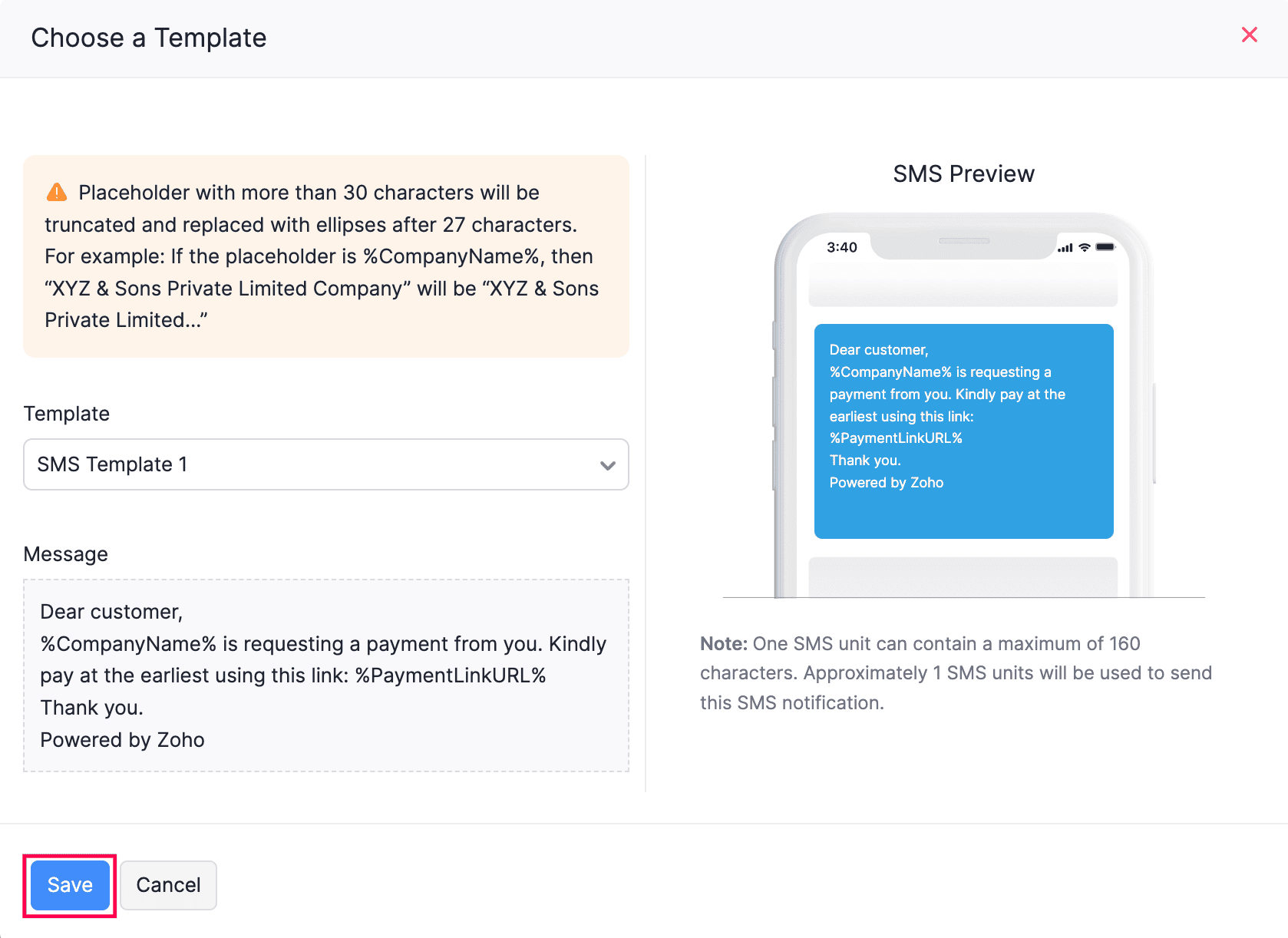Expand the Template dropdown chevron arrow
The height and width of the screenshot is (938, 1288).
coord(607,465)
